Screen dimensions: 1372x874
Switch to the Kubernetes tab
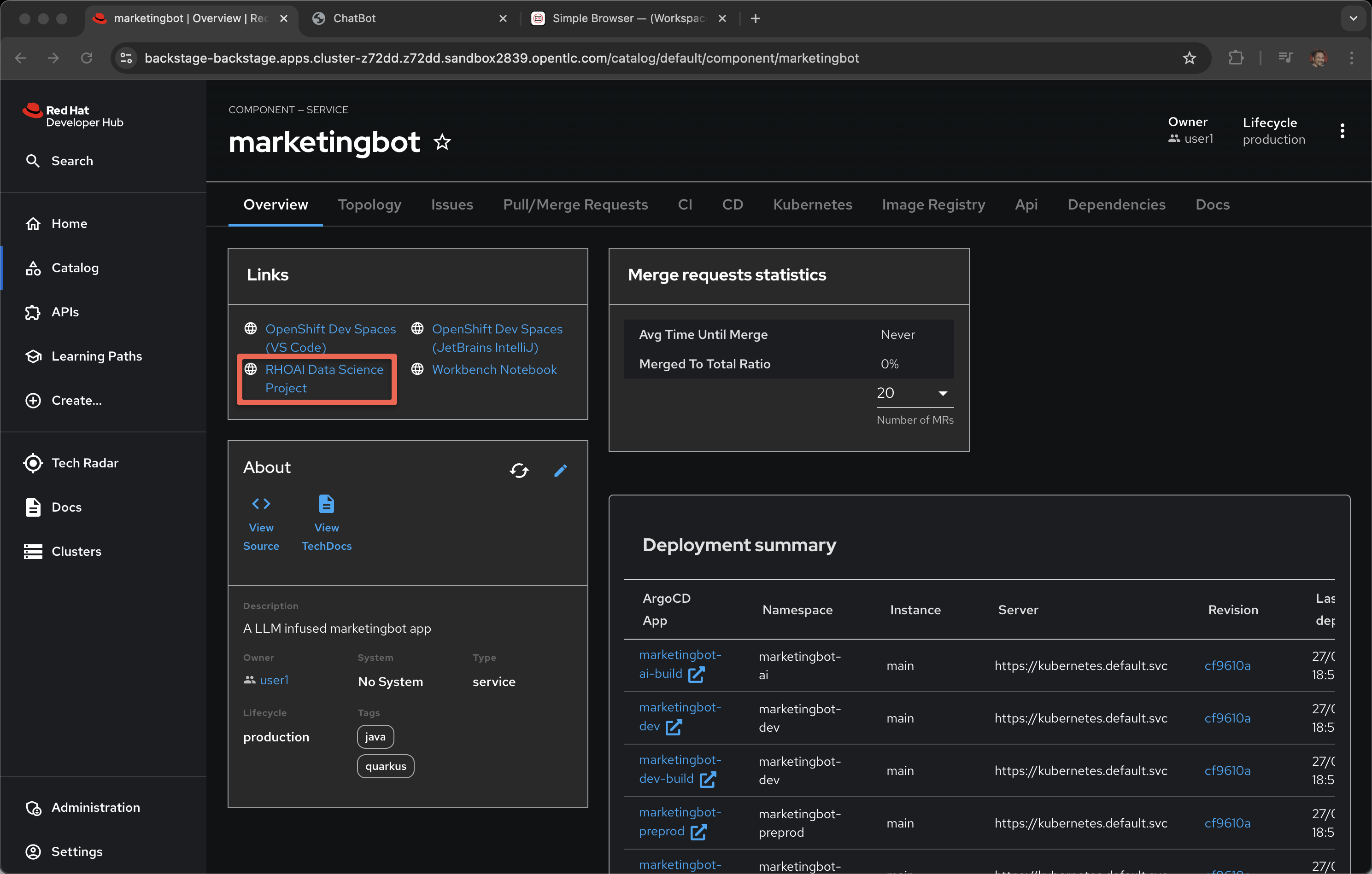coord(812,204)
